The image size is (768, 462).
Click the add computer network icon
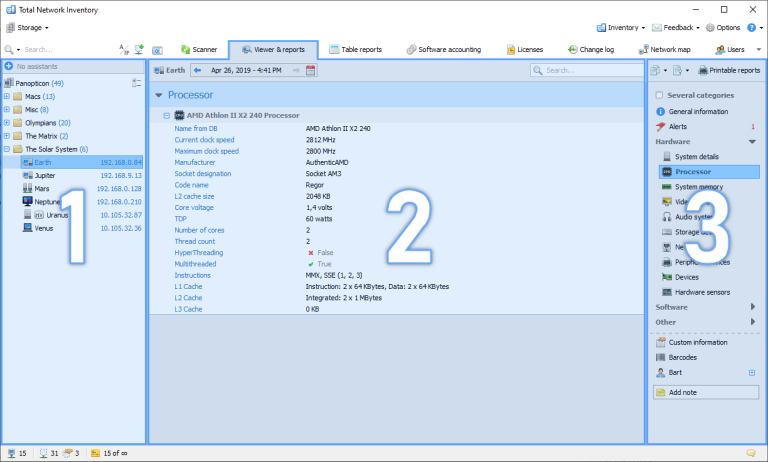139,49
